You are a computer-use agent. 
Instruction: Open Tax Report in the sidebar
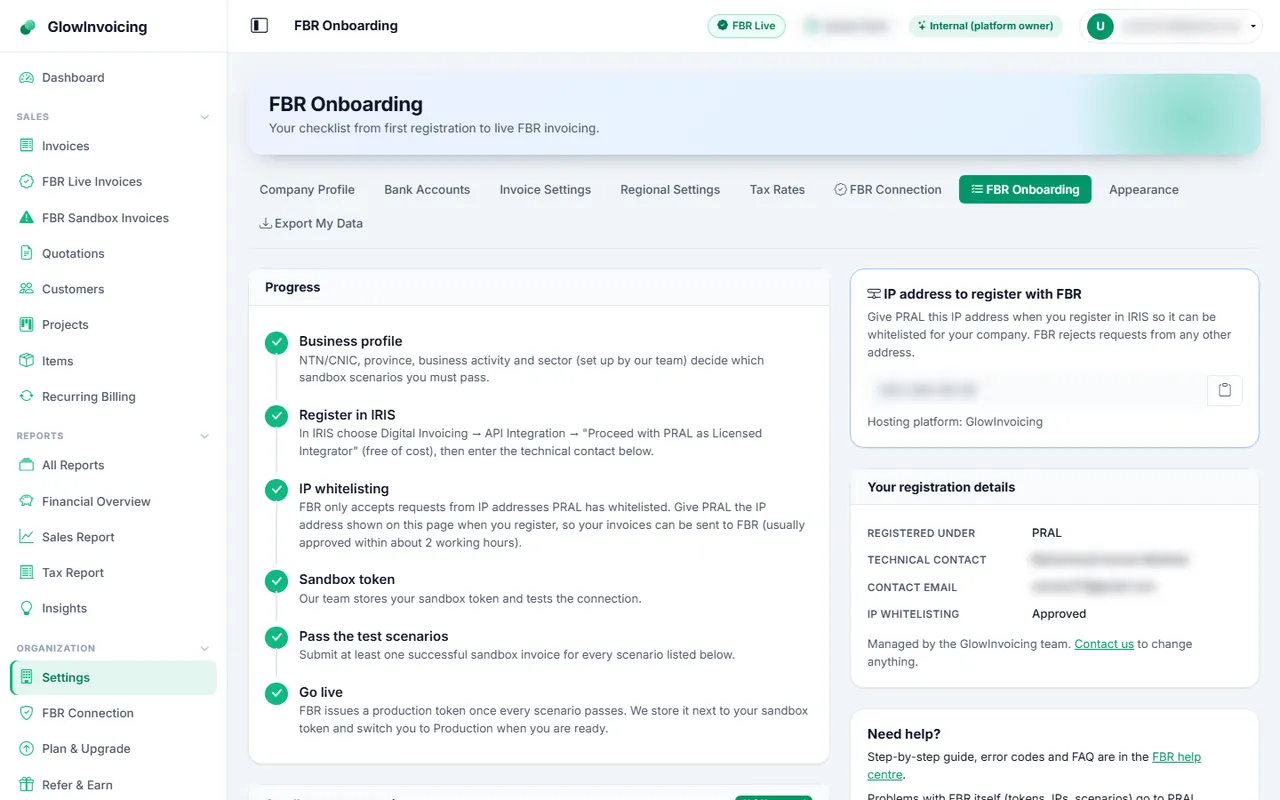tap(113, 573)
